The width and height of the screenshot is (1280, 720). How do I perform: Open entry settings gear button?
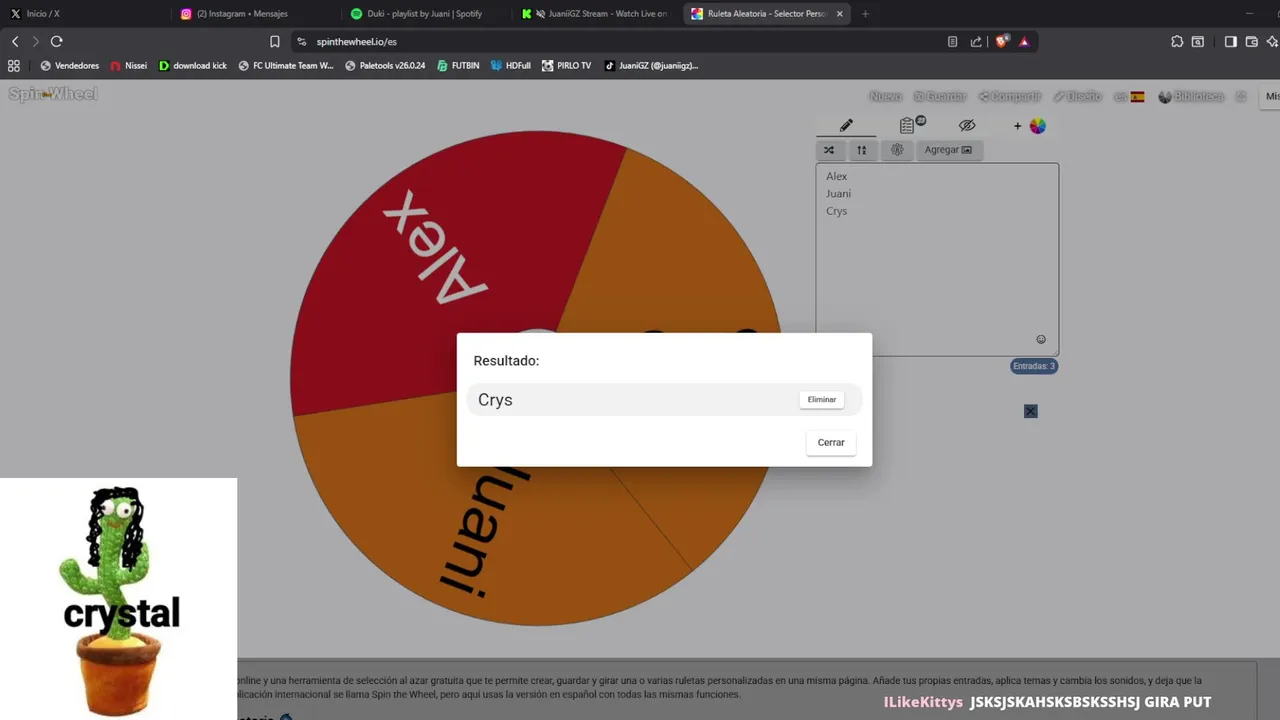tap(897, 150)
